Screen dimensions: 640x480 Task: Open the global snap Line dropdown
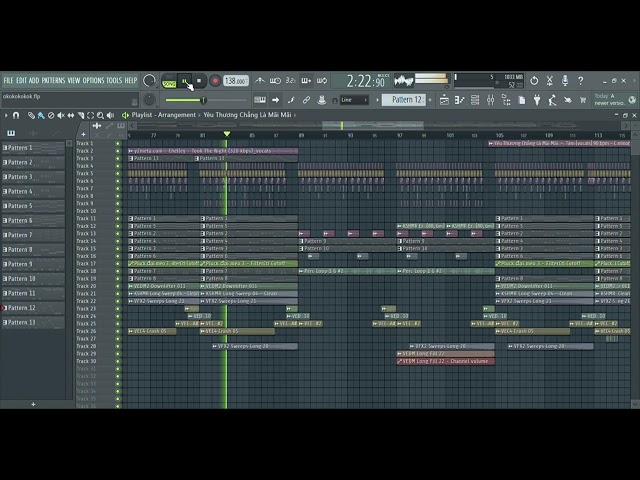point(354,100)
